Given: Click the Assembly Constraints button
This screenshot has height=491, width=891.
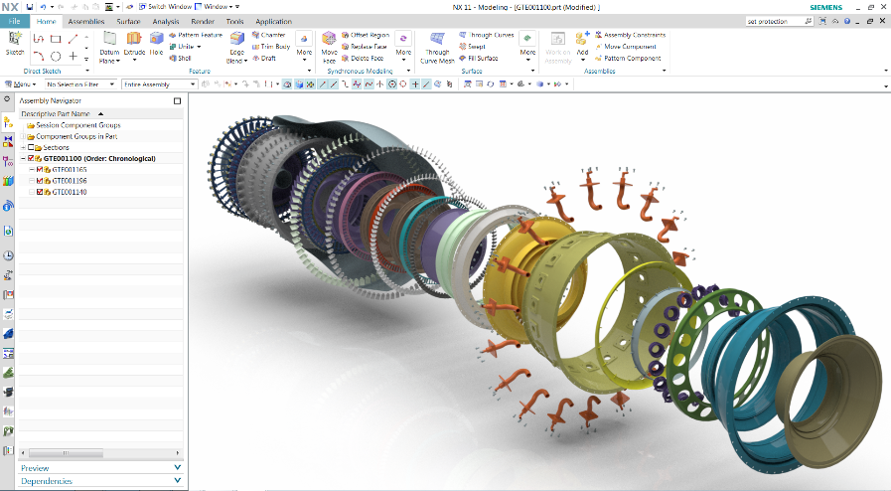Looking at the screenshot, I should [630, 35].
